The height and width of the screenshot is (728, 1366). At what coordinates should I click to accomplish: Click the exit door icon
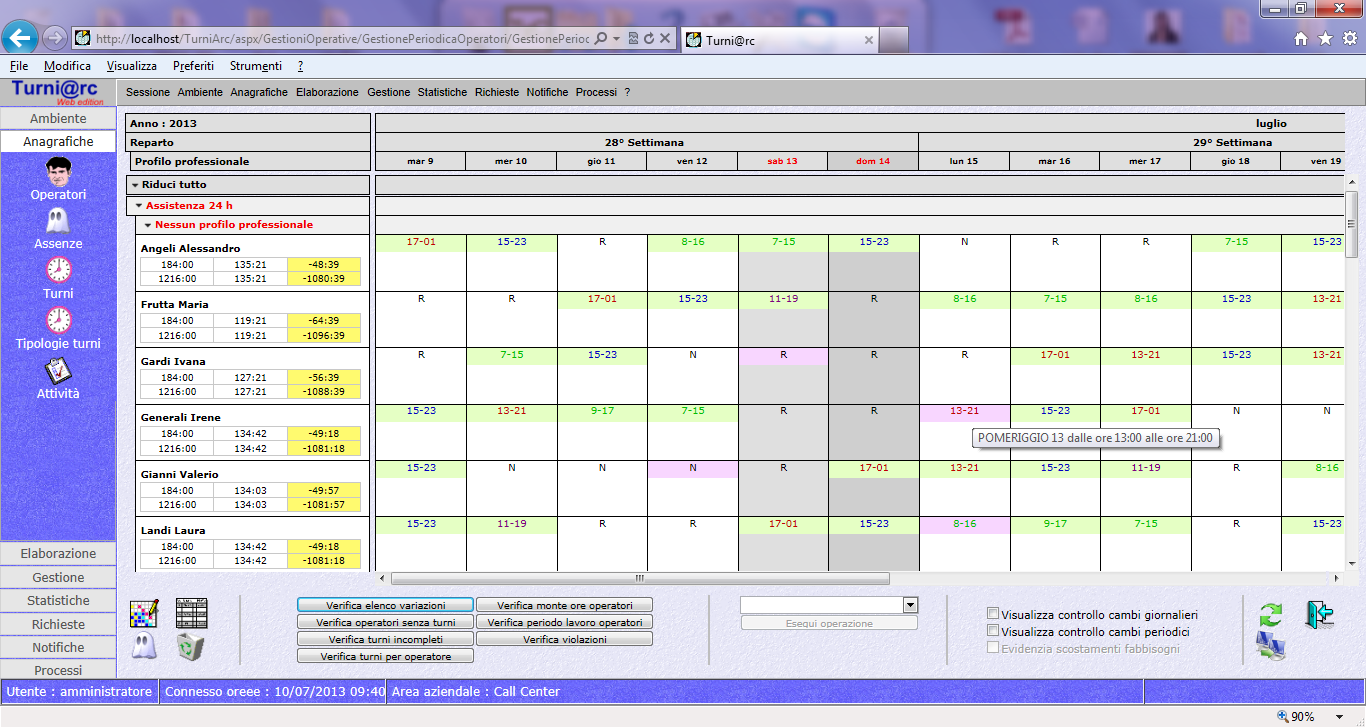(1319, 614)
